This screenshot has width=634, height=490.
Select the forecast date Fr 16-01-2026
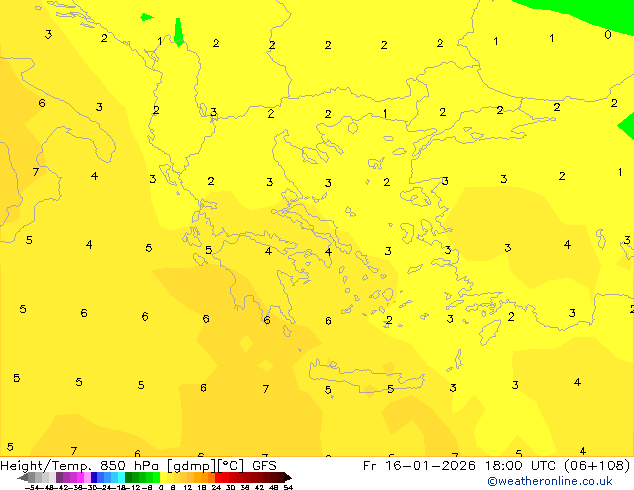pyautogui.click(x=419, y=466)
